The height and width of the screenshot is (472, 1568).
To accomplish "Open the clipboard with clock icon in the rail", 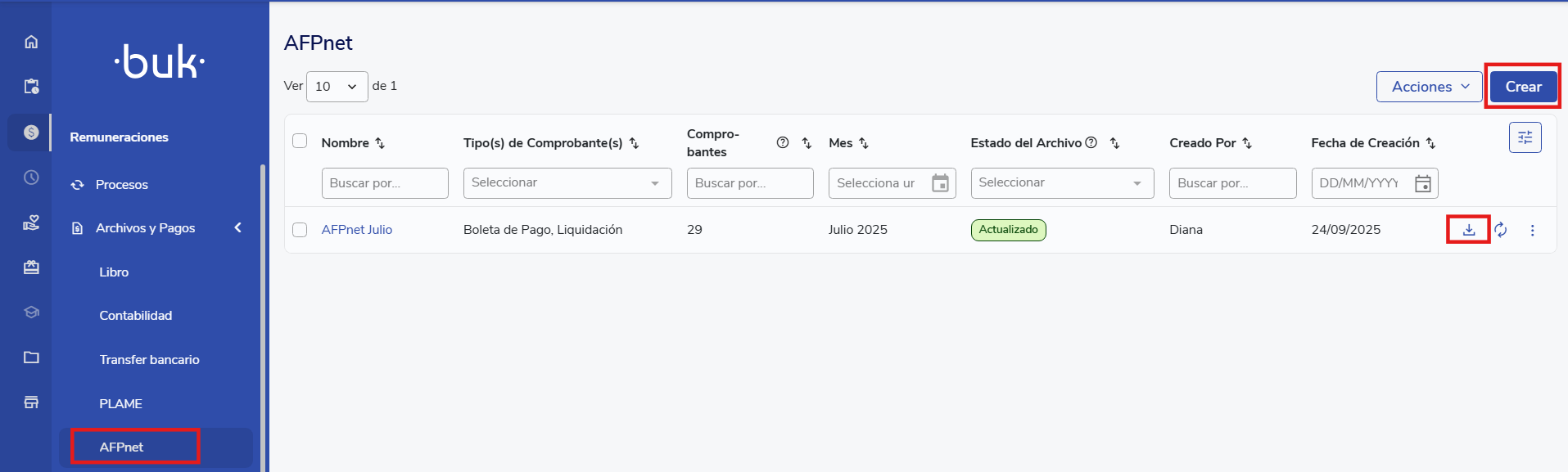I will tap(31, 87).
